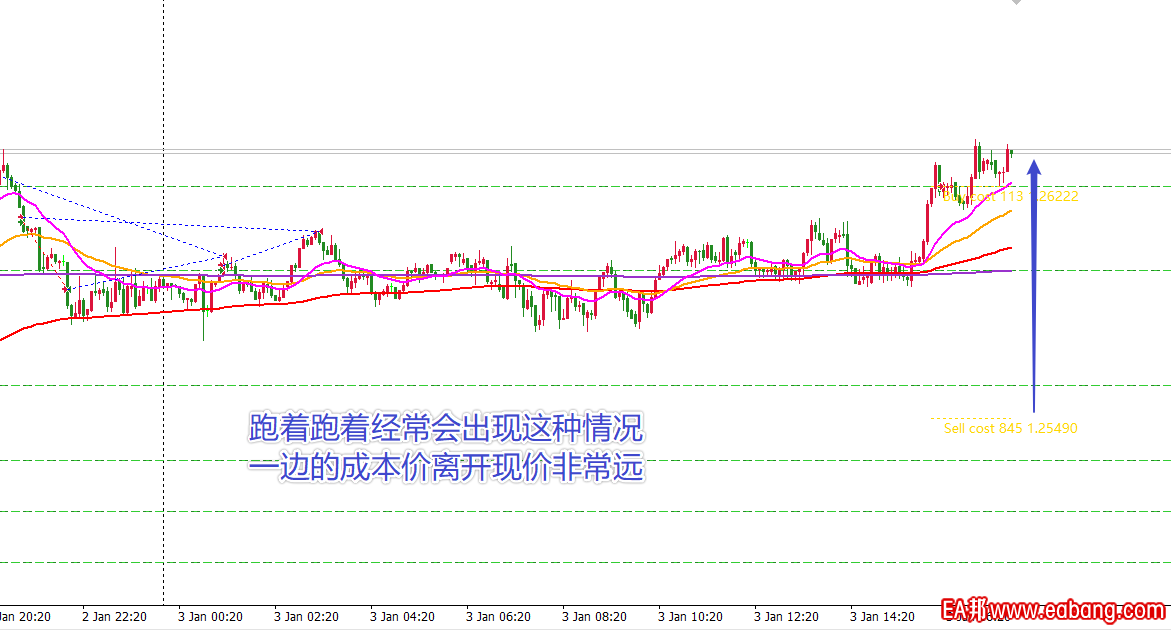Select the '3 Jan 12:20' time axis label
The image size is (1171, 630).
click(x=786, y=617)
